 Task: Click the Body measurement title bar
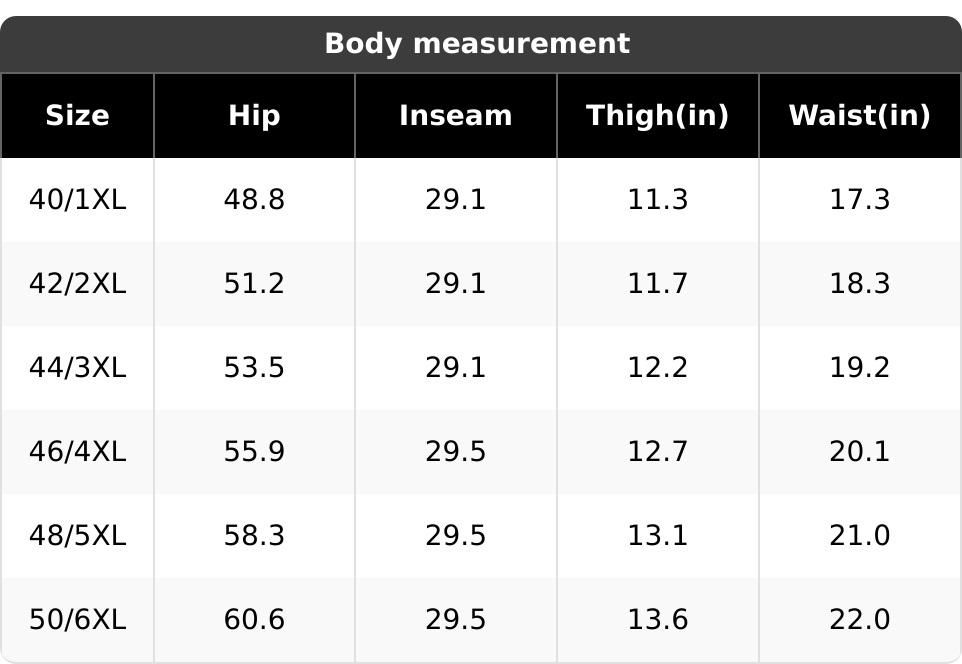[481, 44]
